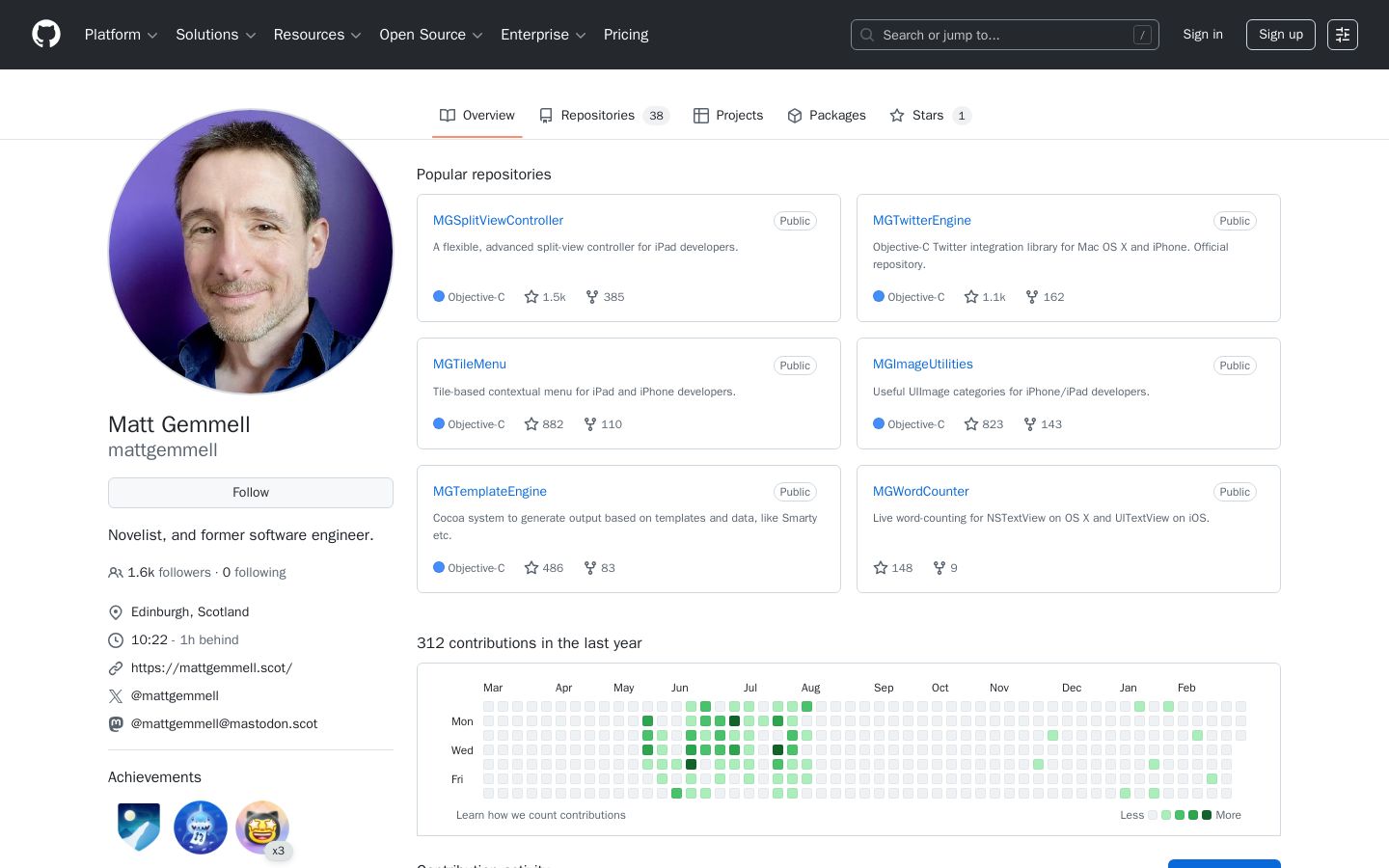The height and width of the screenshot is (868, 1389).
Task: View MGTwitterEngine stargazers
Action: tap(985, 297)
